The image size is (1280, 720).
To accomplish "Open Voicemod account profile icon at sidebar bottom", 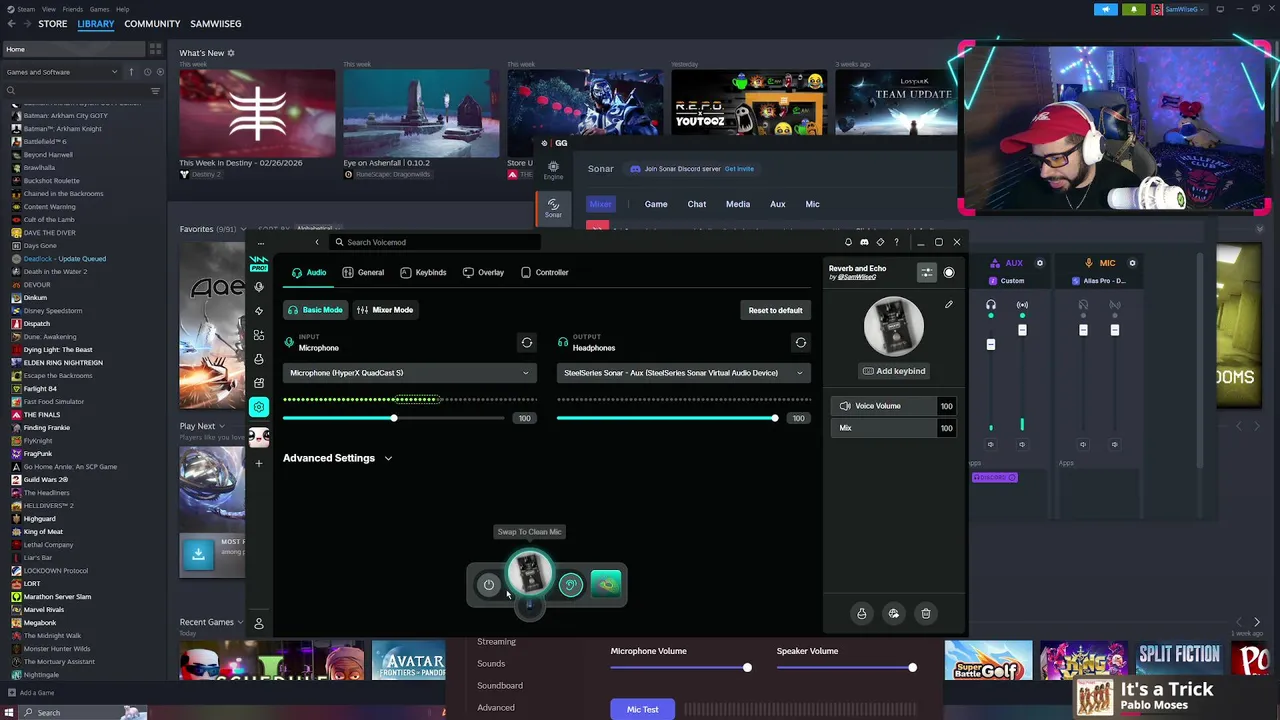I will 259,624.
